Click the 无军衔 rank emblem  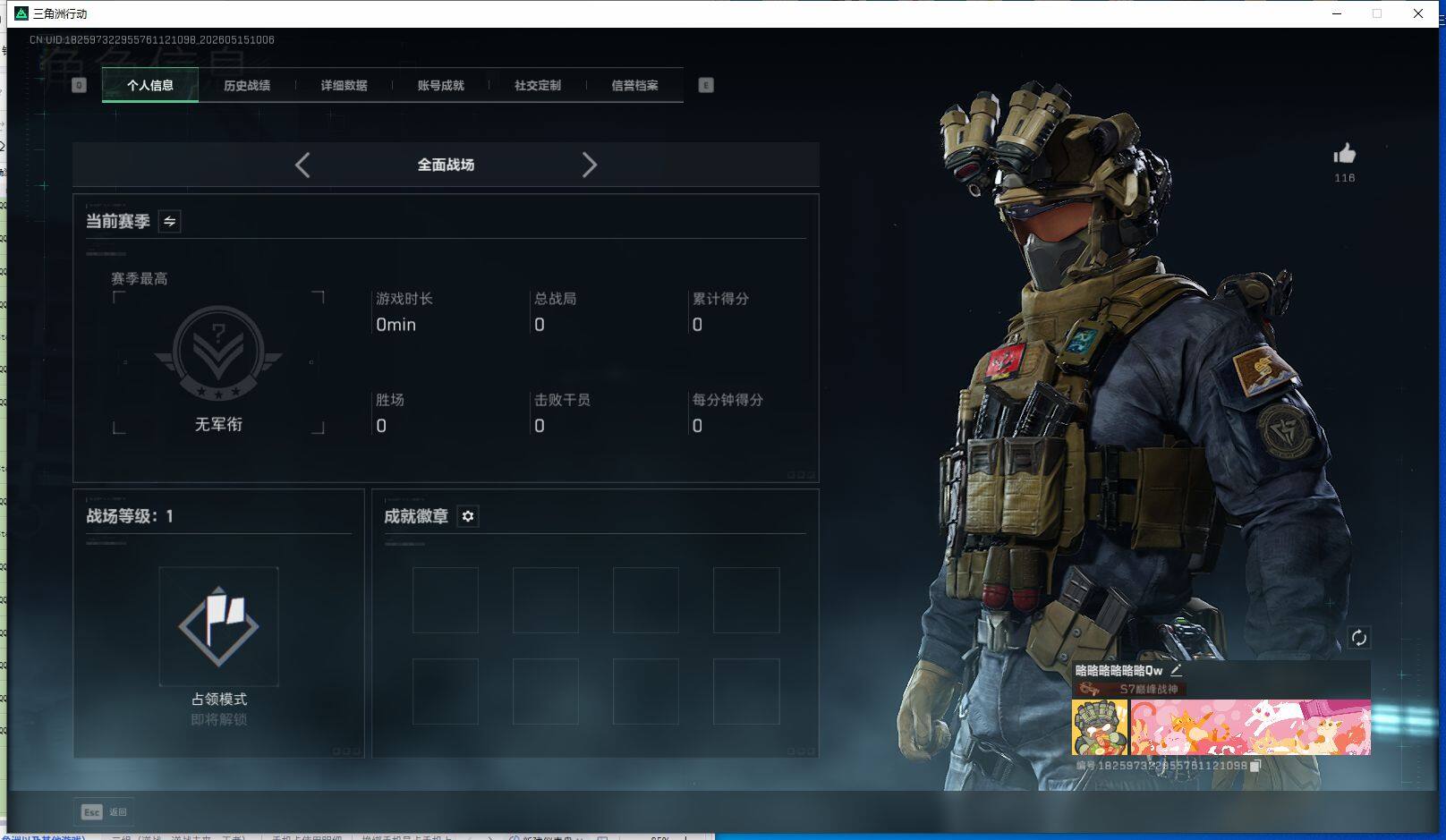(x=218, y=354)
